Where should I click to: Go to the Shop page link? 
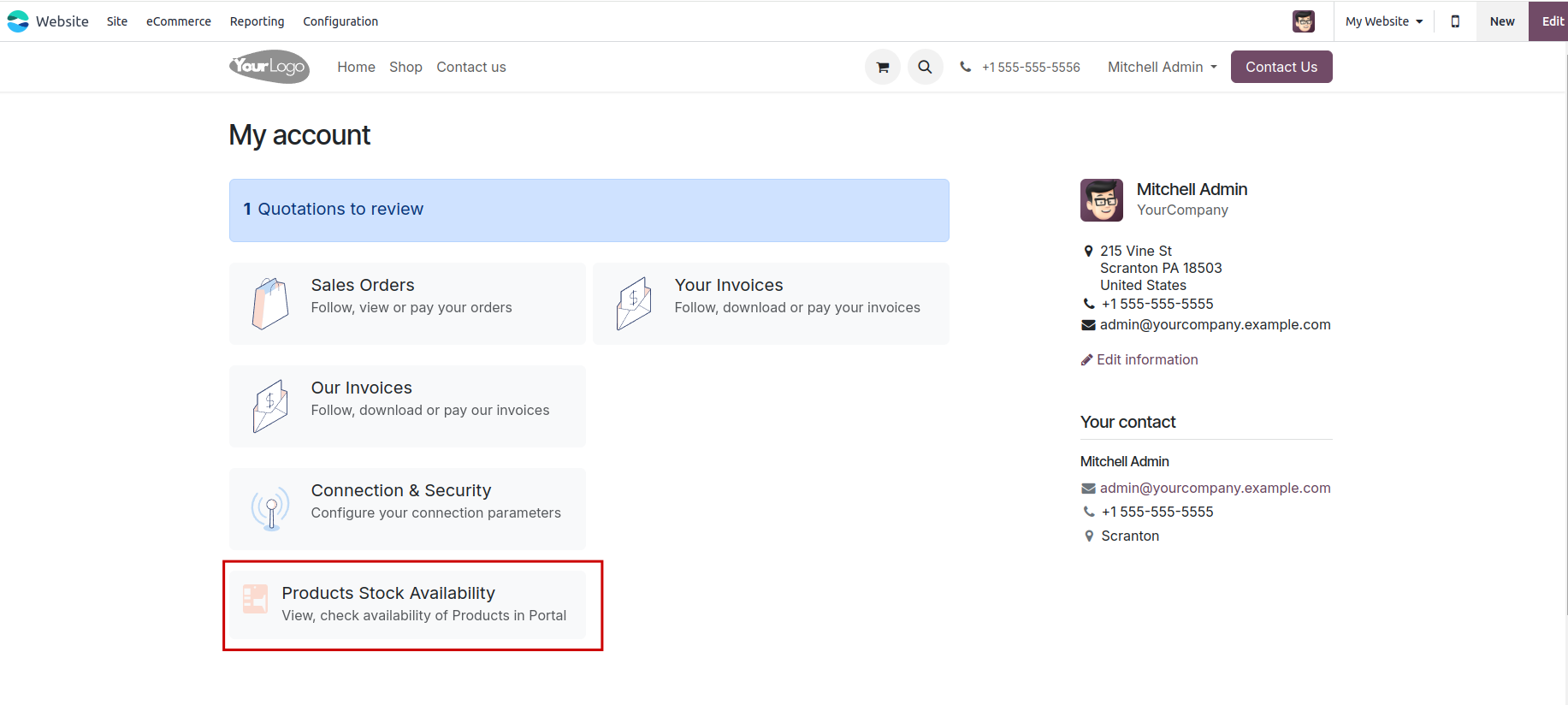(405, 67)
